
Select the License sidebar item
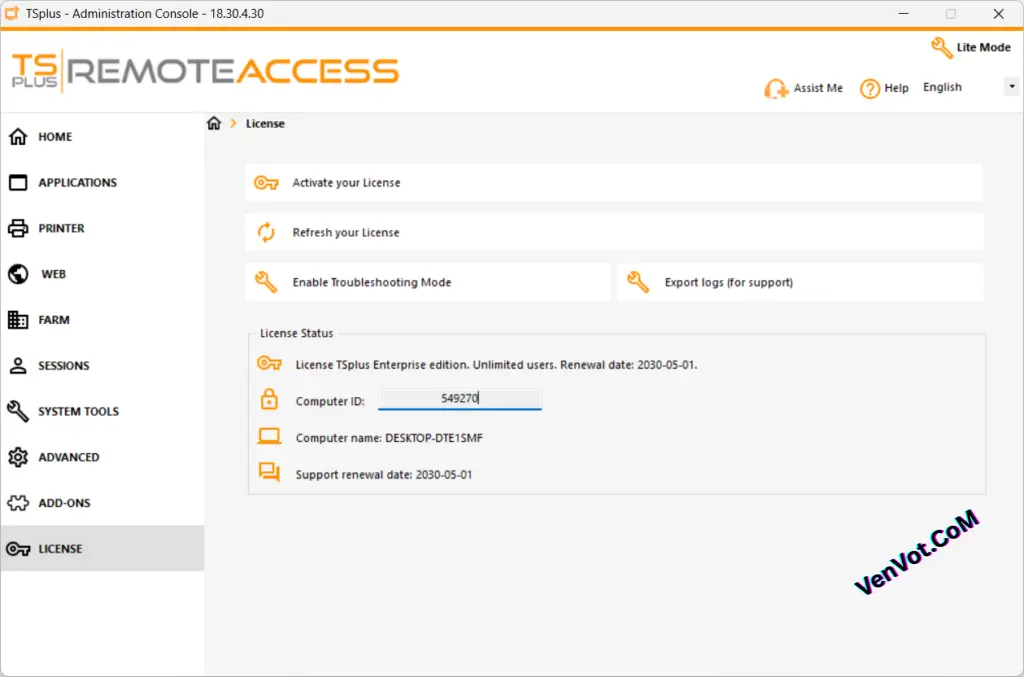click(x=103, y=548)
